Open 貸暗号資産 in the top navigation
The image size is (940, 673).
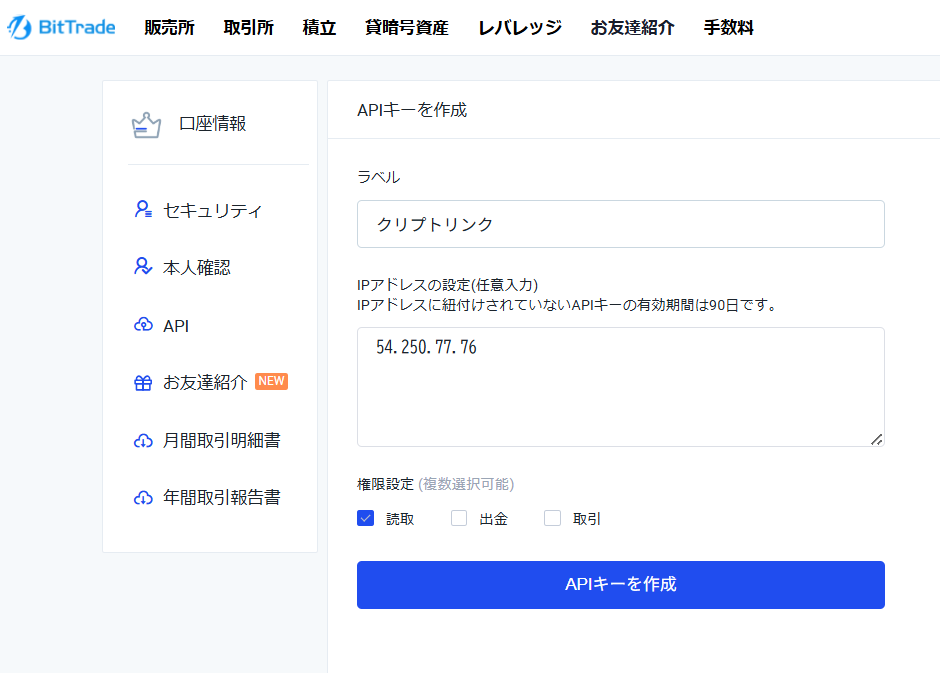click(x=406, y=28)
